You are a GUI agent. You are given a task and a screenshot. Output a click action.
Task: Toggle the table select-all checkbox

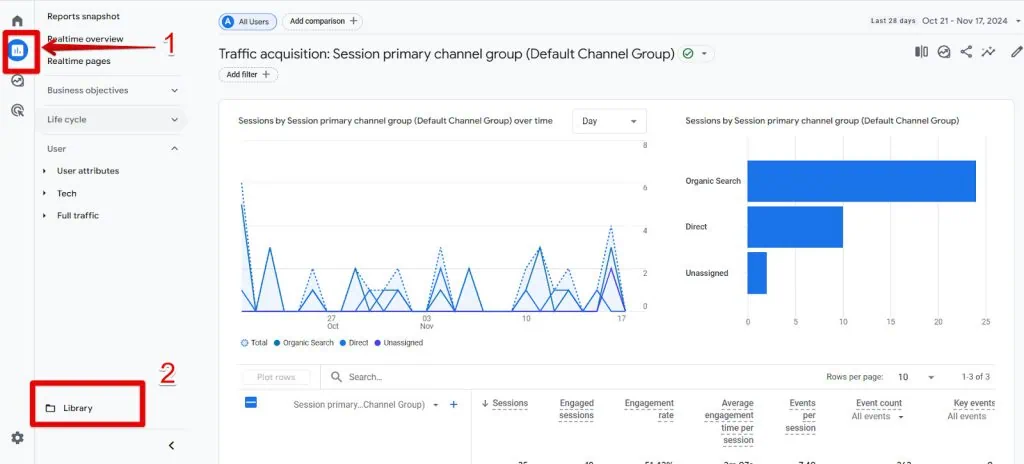click(251, 403)
